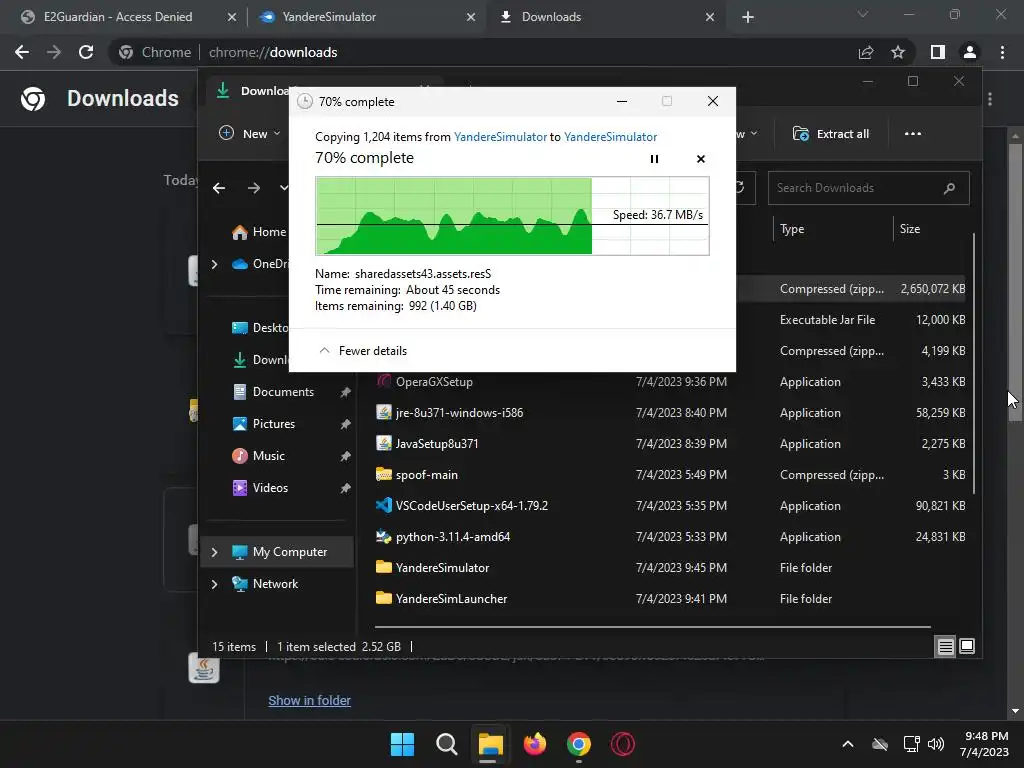Screen dimensions: 1024x768
Task: Close the YandereSimulator Chrome tab
Action: (x=470, y=17)
